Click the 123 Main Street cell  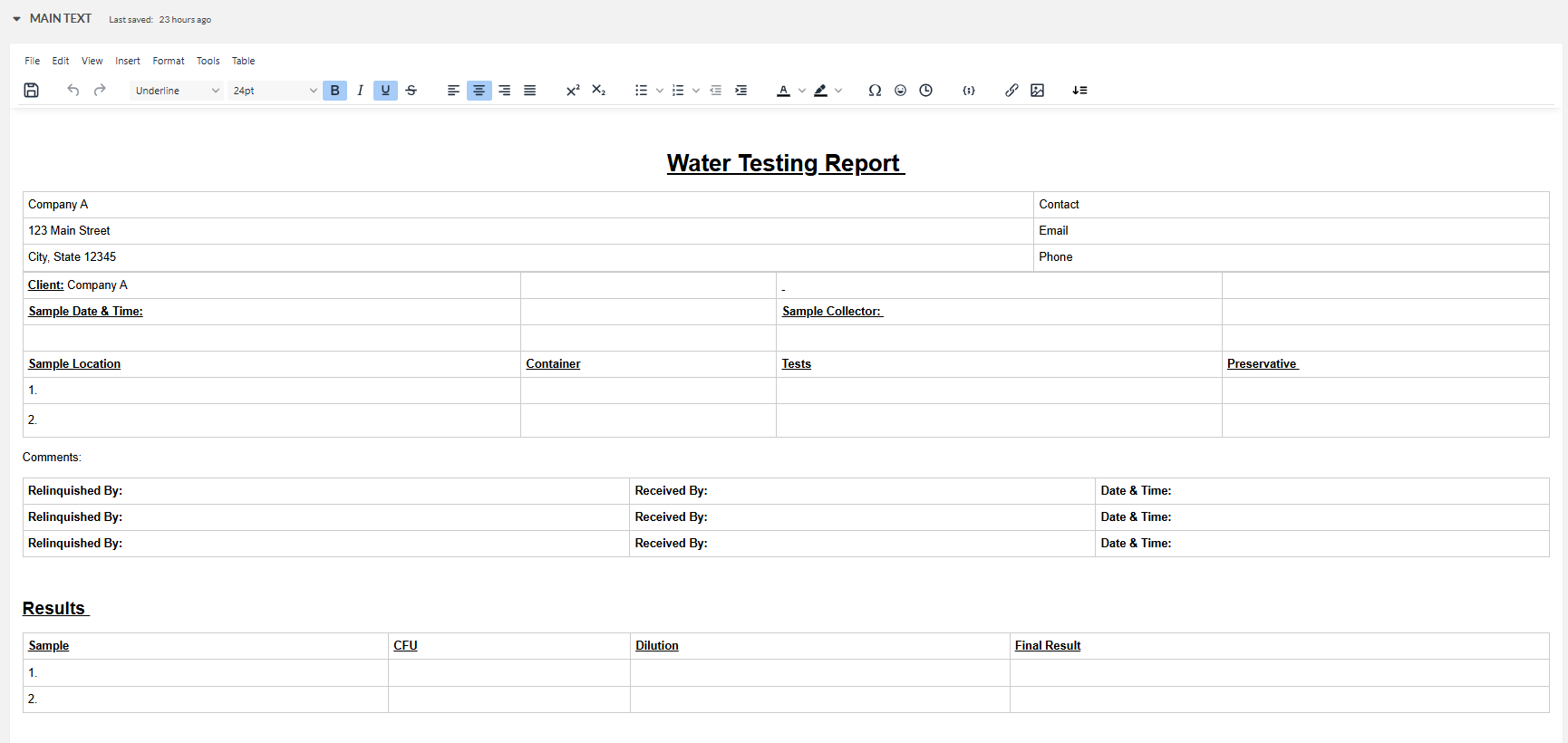coord(528,231)
